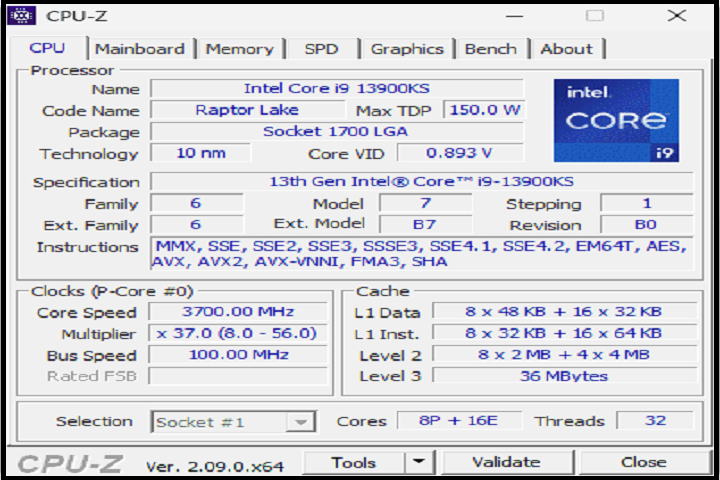
Task: Expand the Socket #1 selection dropdown
Action: click(x=298, y=422)
